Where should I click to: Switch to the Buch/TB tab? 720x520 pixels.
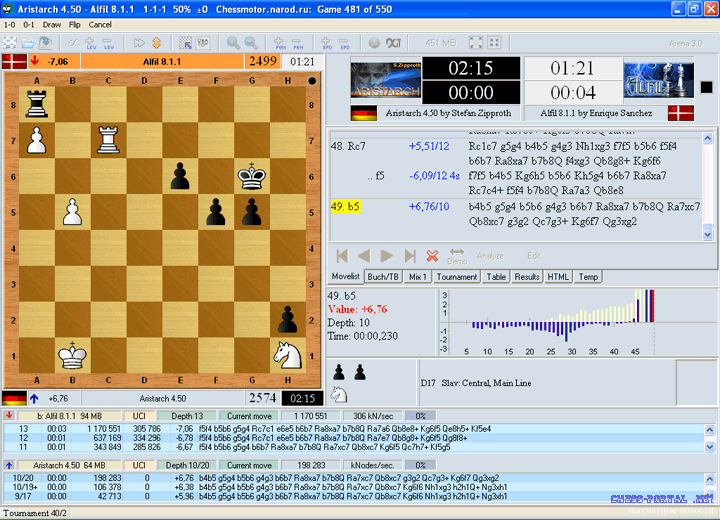pos(383,277)
